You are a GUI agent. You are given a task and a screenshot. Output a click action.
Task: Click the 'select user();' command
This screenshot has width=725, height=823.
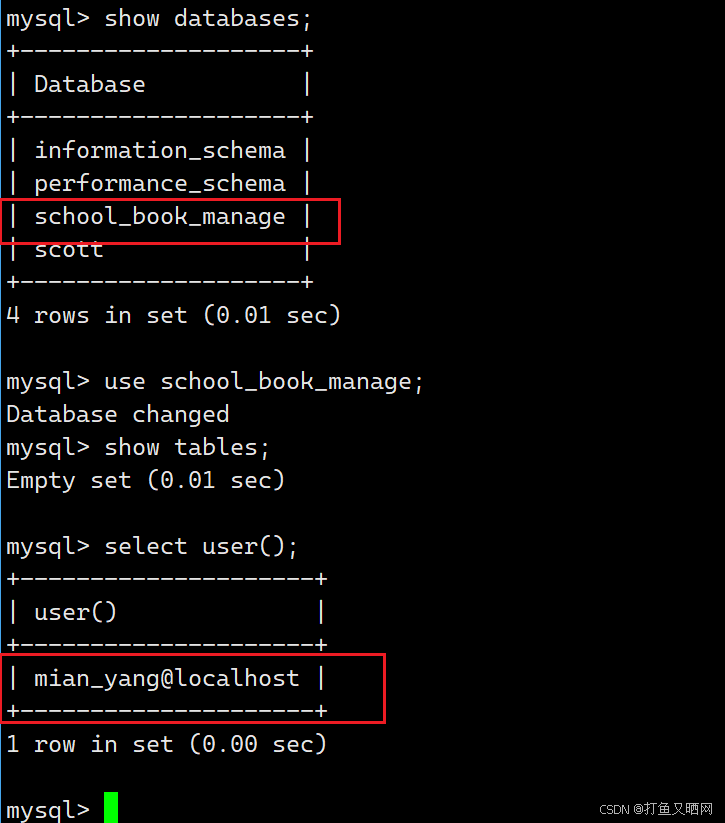coord(201,547)
